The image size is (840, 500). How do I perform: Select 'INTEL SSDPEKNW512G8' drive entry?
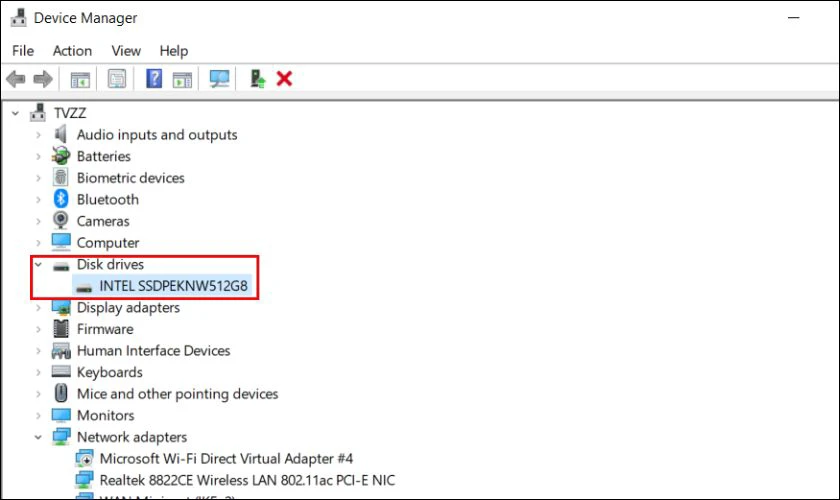(x=174, y=286)
